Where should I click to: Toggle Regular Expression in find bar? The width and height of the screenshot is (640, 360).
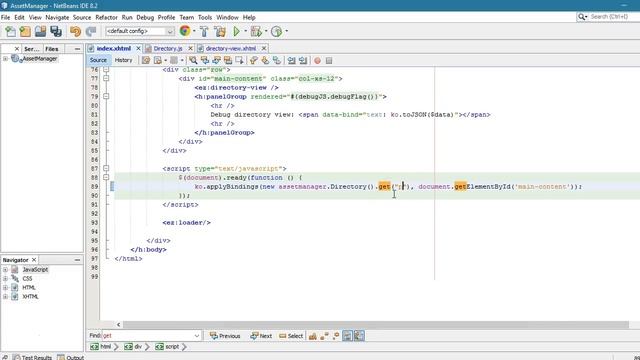tap(336, 336)
